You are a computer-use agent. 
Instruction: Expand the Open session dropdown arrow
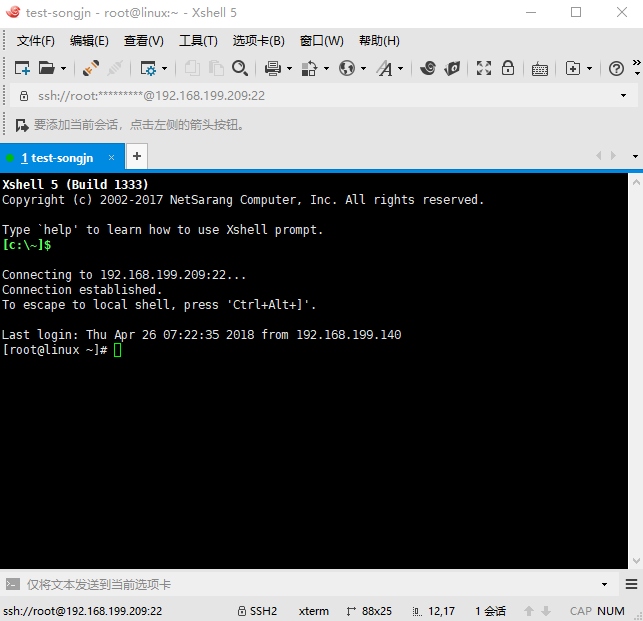coord(63,68)
